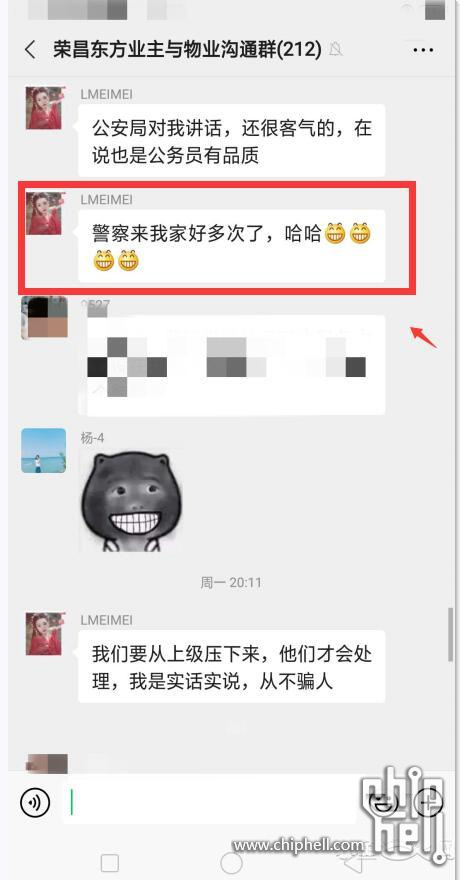Tap the pixelated avatar of user 0527

[x=44, y=318]
